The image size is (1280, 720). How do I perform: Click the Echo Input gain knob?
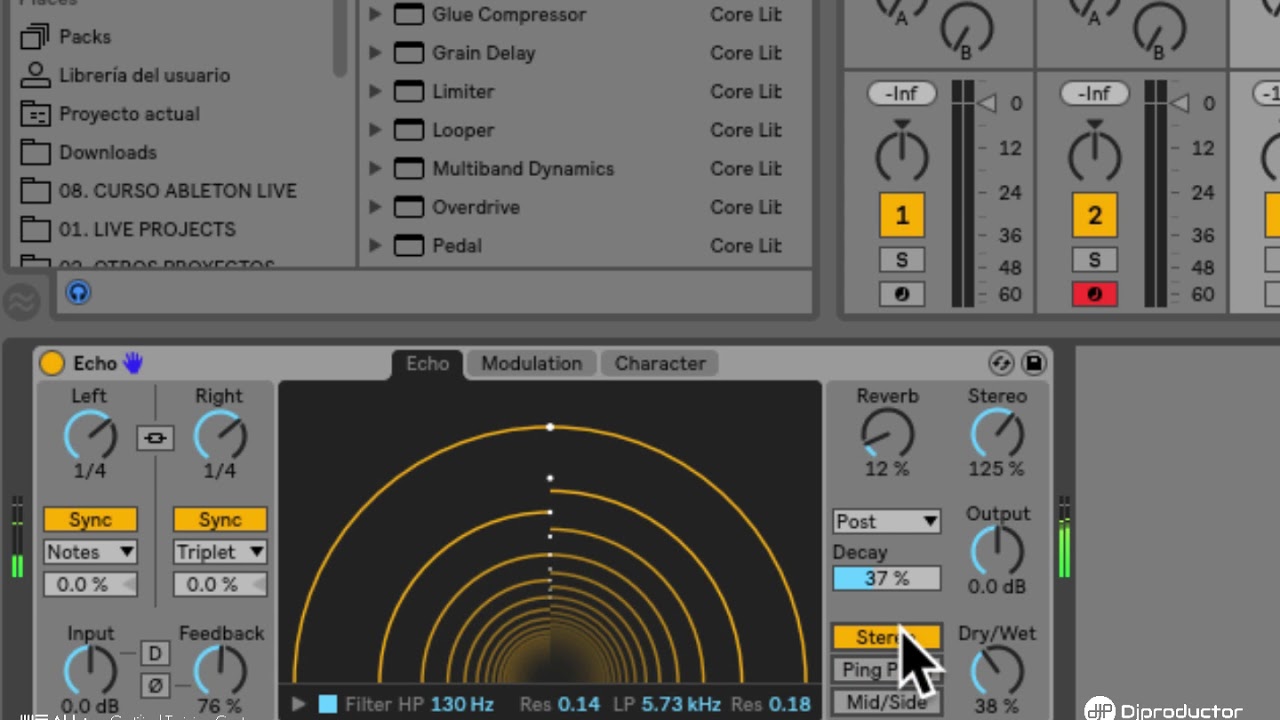point(90,671)
